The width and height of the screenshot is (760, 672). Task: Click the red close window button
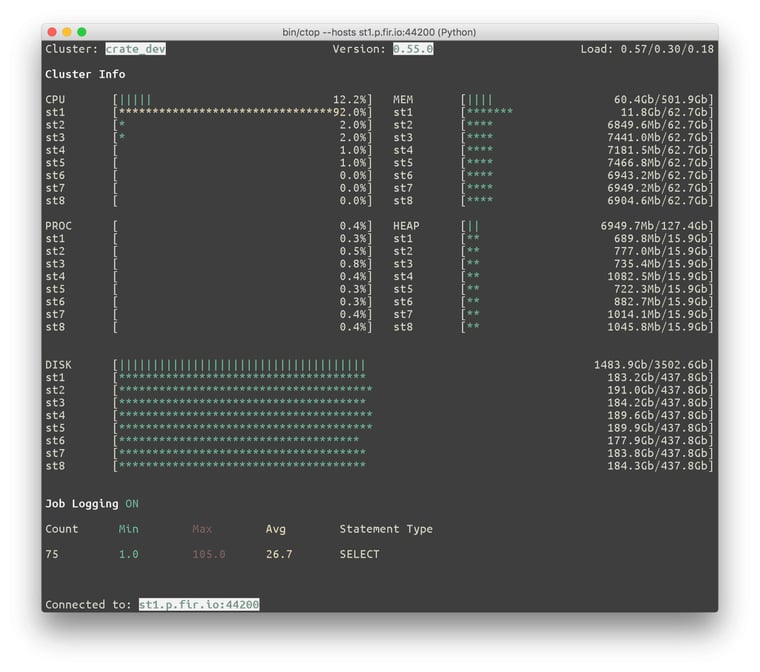52,32
